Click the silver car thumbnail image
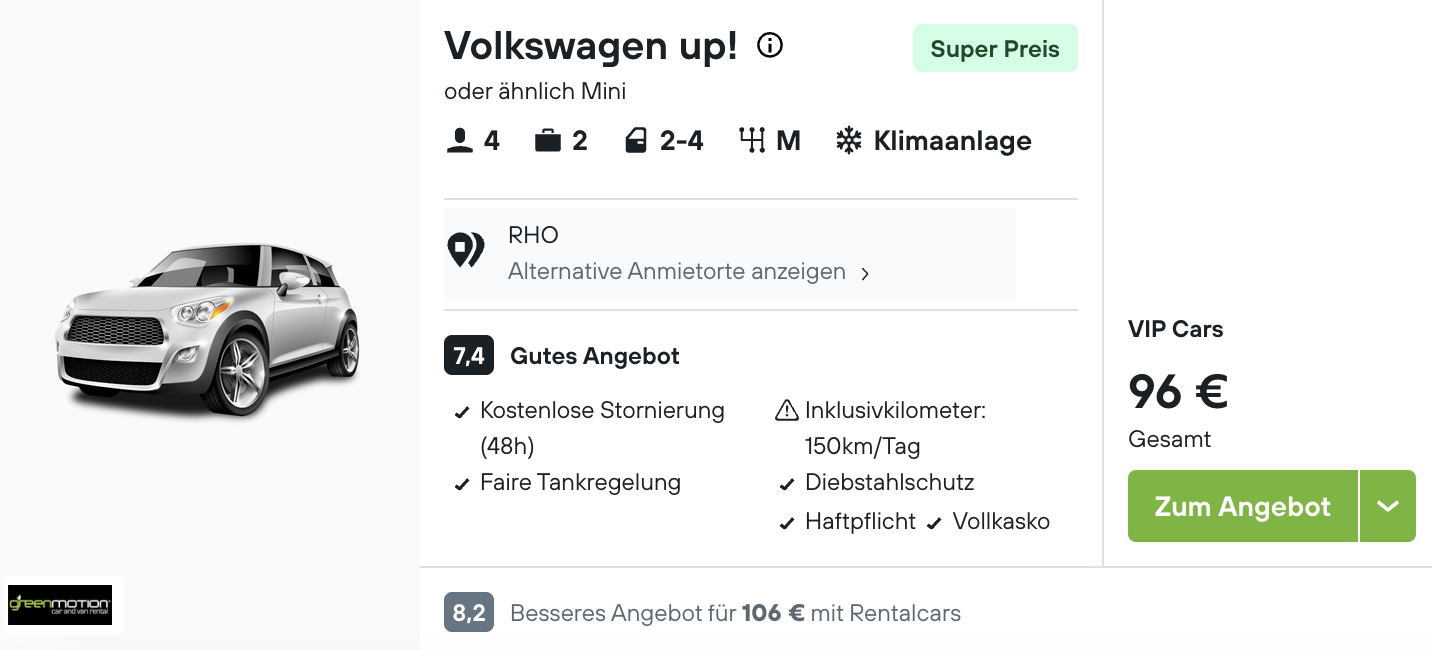Viewport: 1432px width, 650px height. coord(208,327)
